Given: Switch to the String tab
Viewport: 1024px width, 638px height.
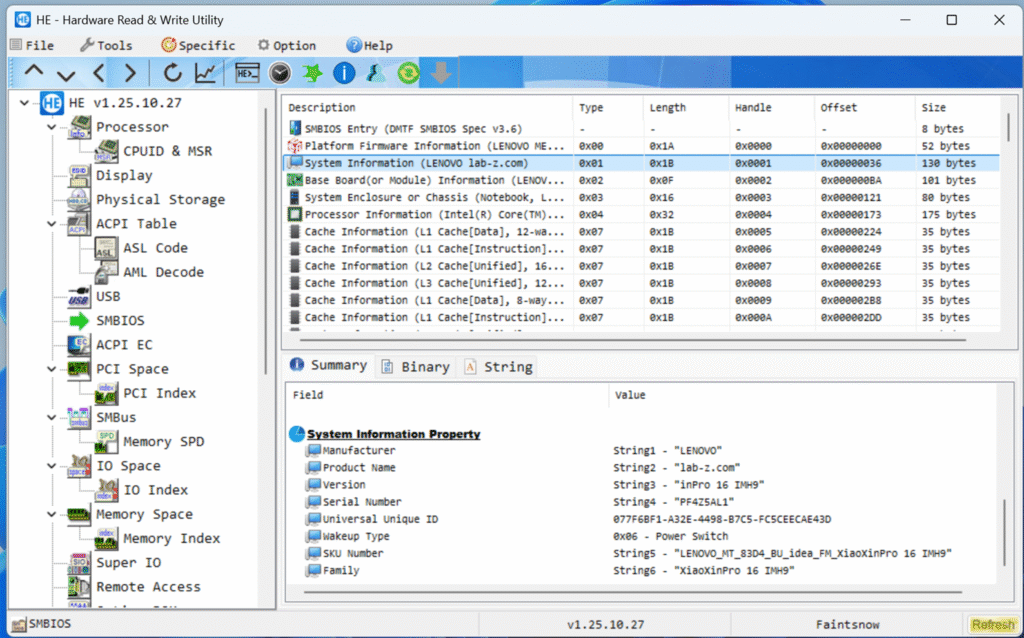Looking at the screenshot, I should (498, 367).
